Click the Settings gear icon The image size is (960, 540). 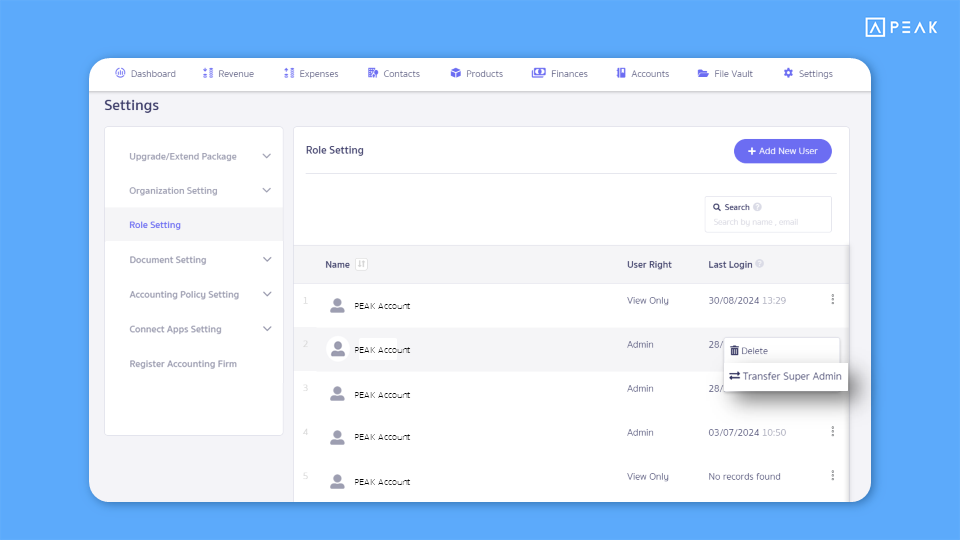coord(788,73)
